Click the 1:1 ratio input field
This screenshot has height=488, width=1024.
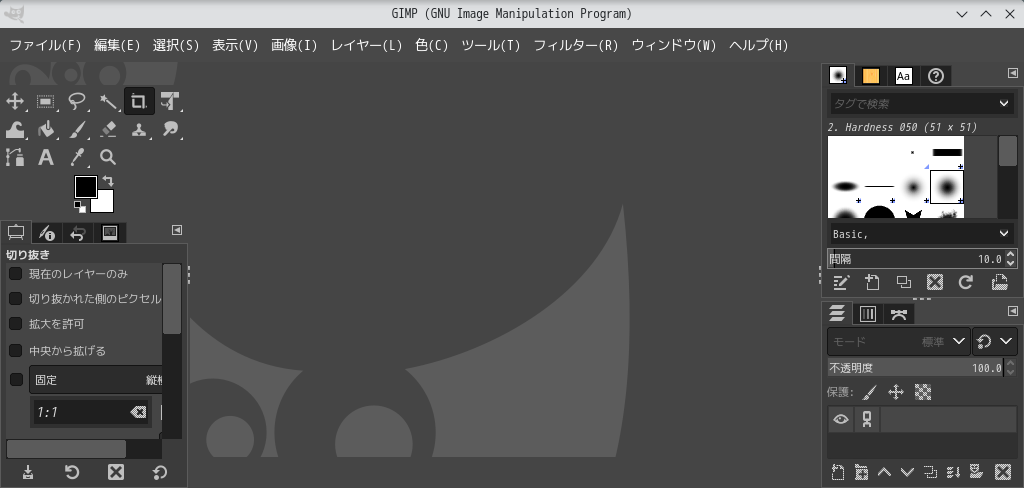point(80,412)
